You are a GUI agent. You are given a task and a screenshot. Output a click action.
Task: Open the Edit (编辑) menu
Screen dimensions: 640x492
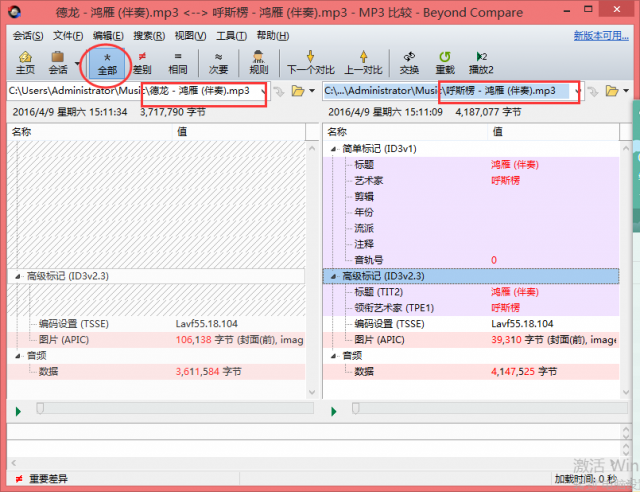pos(108,36)
